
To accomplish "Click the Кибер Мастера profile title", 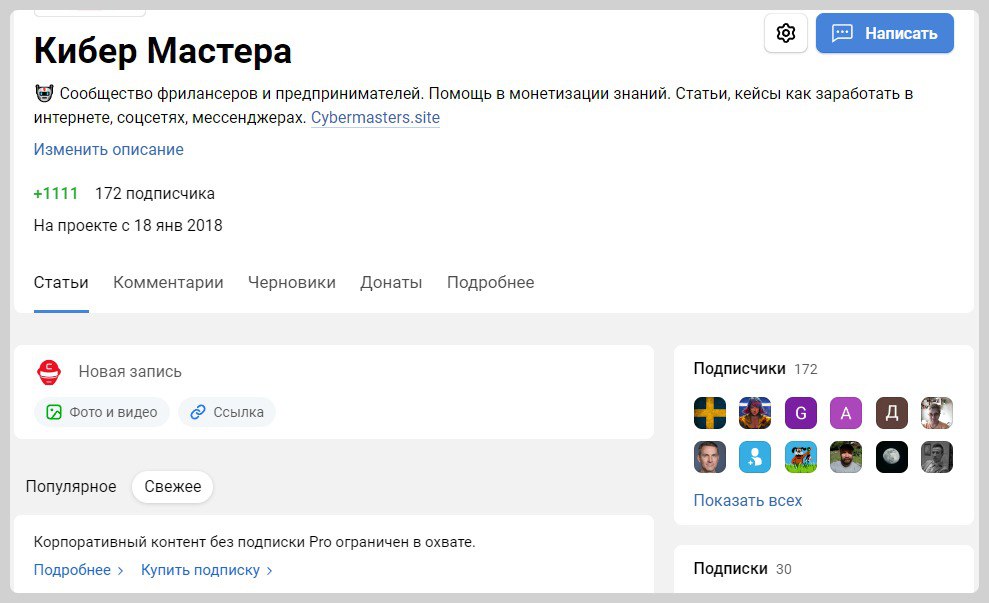I will pyautogui.click(x=163, y=50).
